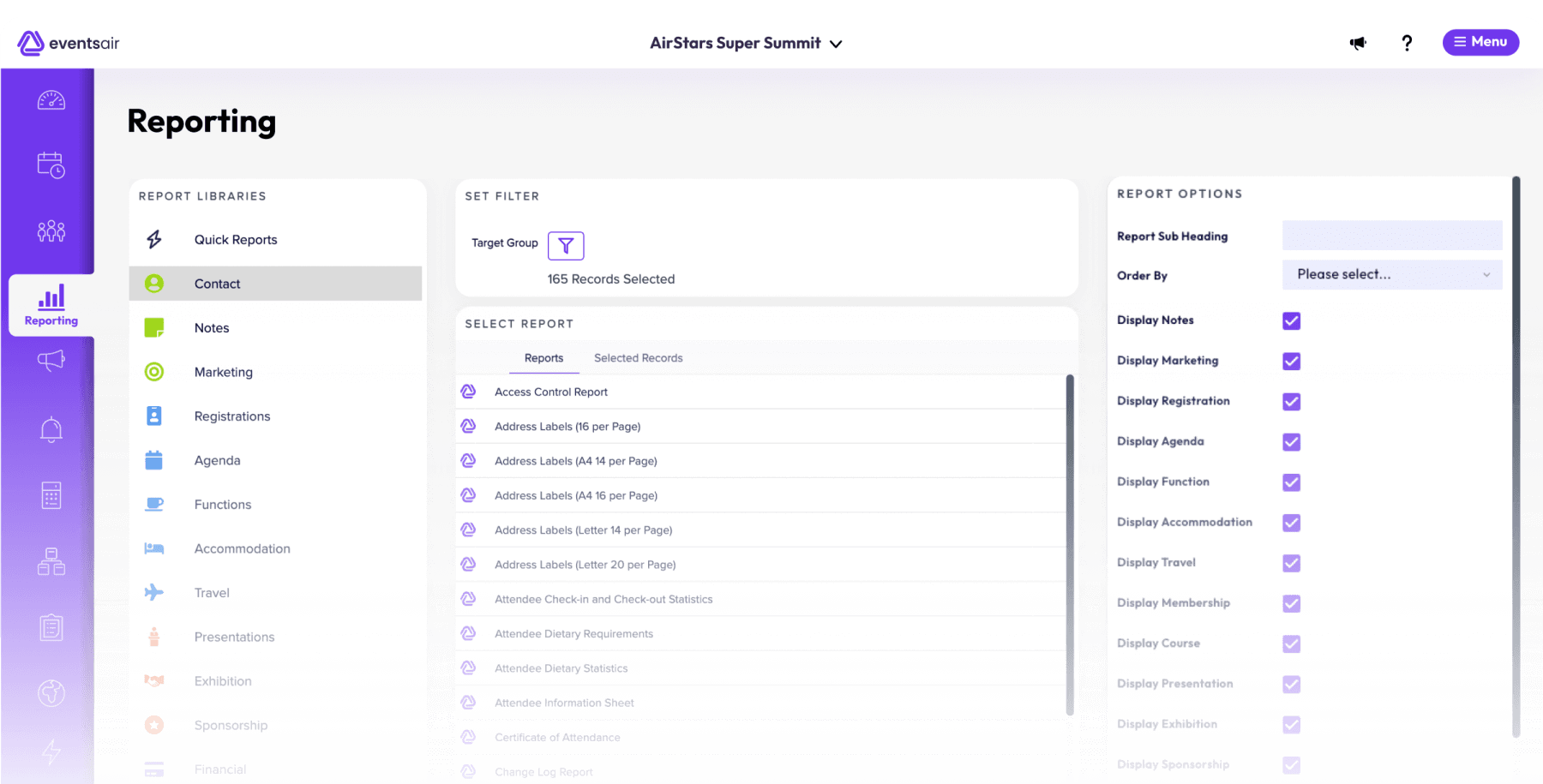Toggle the Display Agenda checkbox

pyautogui.click(x=1291, y=442)
